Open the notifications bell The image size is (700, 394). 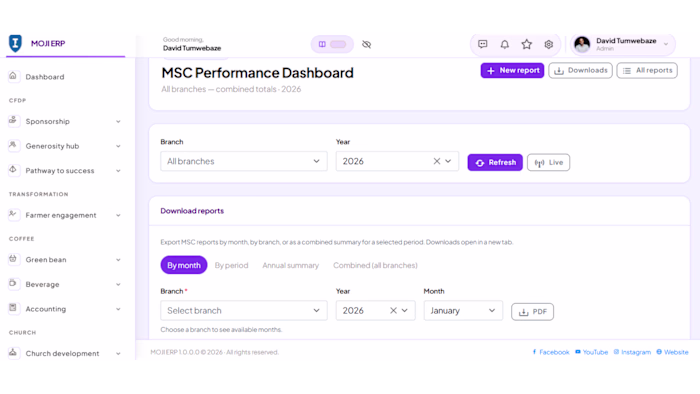click(x=504, y=44)
